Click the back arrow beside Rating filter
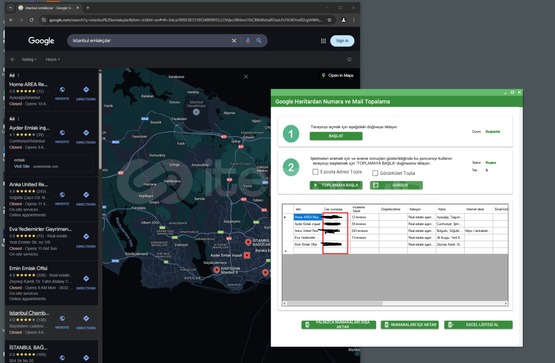This screenshot has height=363, width=555. (13, 59)
